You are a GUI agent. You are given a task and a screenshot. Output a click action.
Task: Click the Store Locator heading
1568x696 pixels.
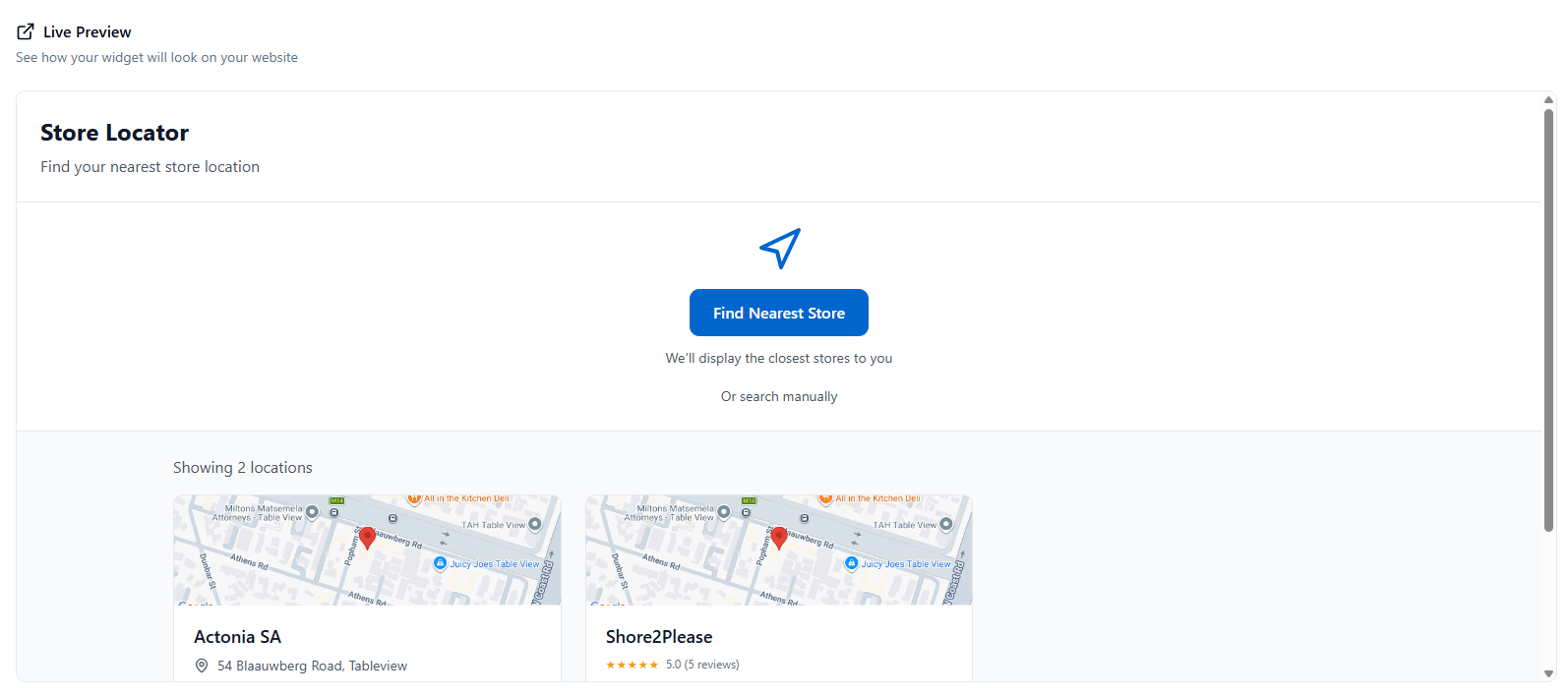click(114, 133)
